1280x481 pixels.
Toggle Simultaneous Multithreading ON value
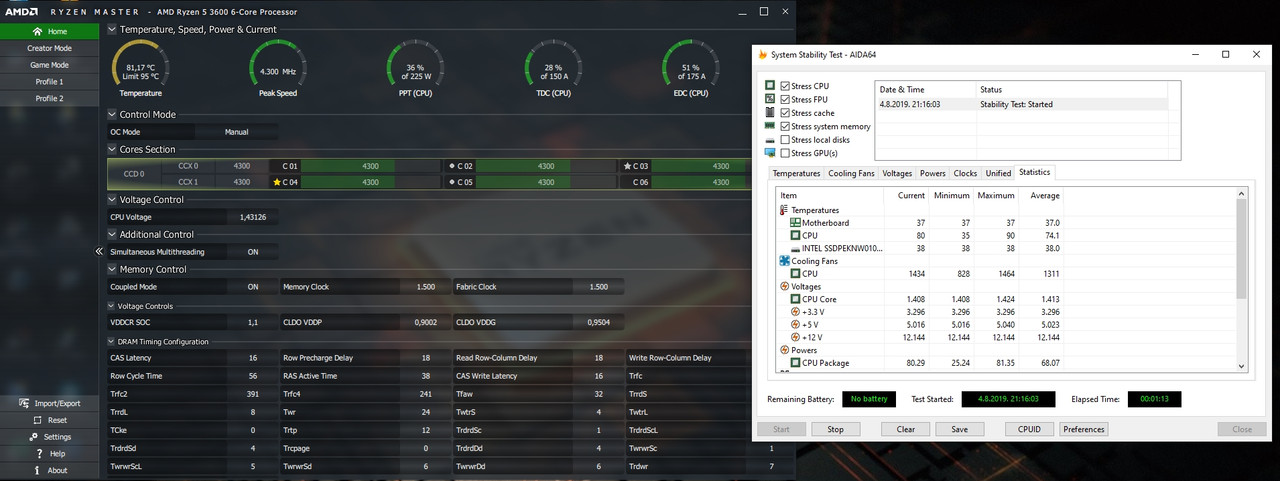click(x=253, y=252)
